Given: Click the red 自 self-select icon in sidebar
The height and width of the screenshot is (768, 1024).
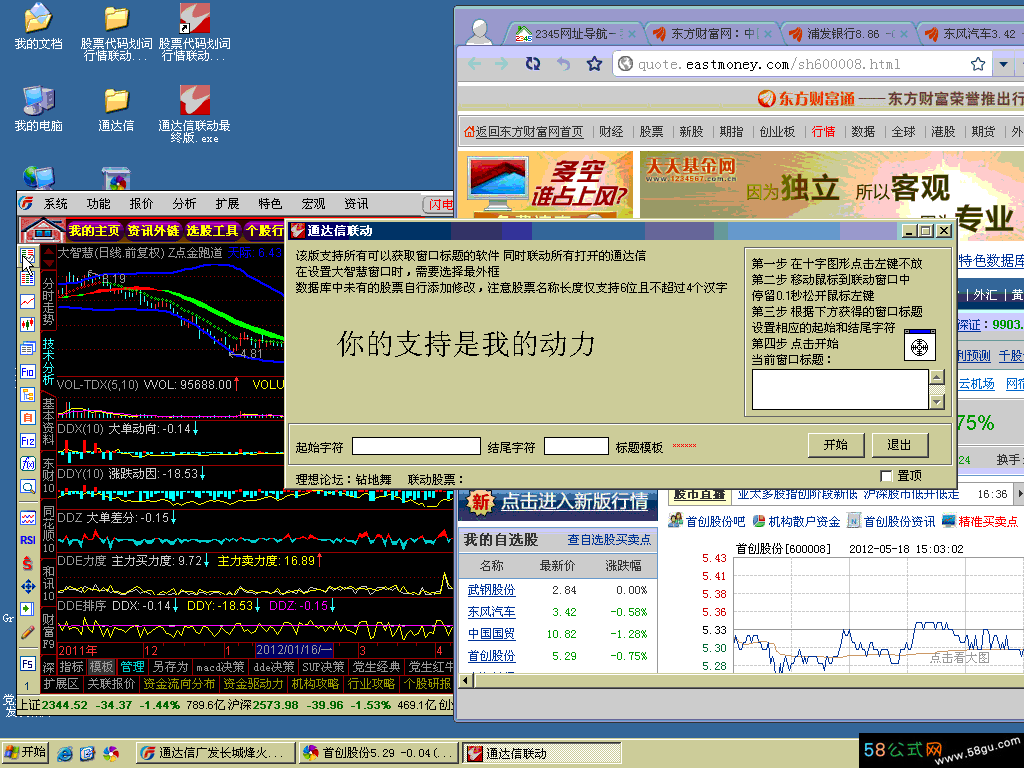Looking at the screenshot, I should [x=27, y=417].
